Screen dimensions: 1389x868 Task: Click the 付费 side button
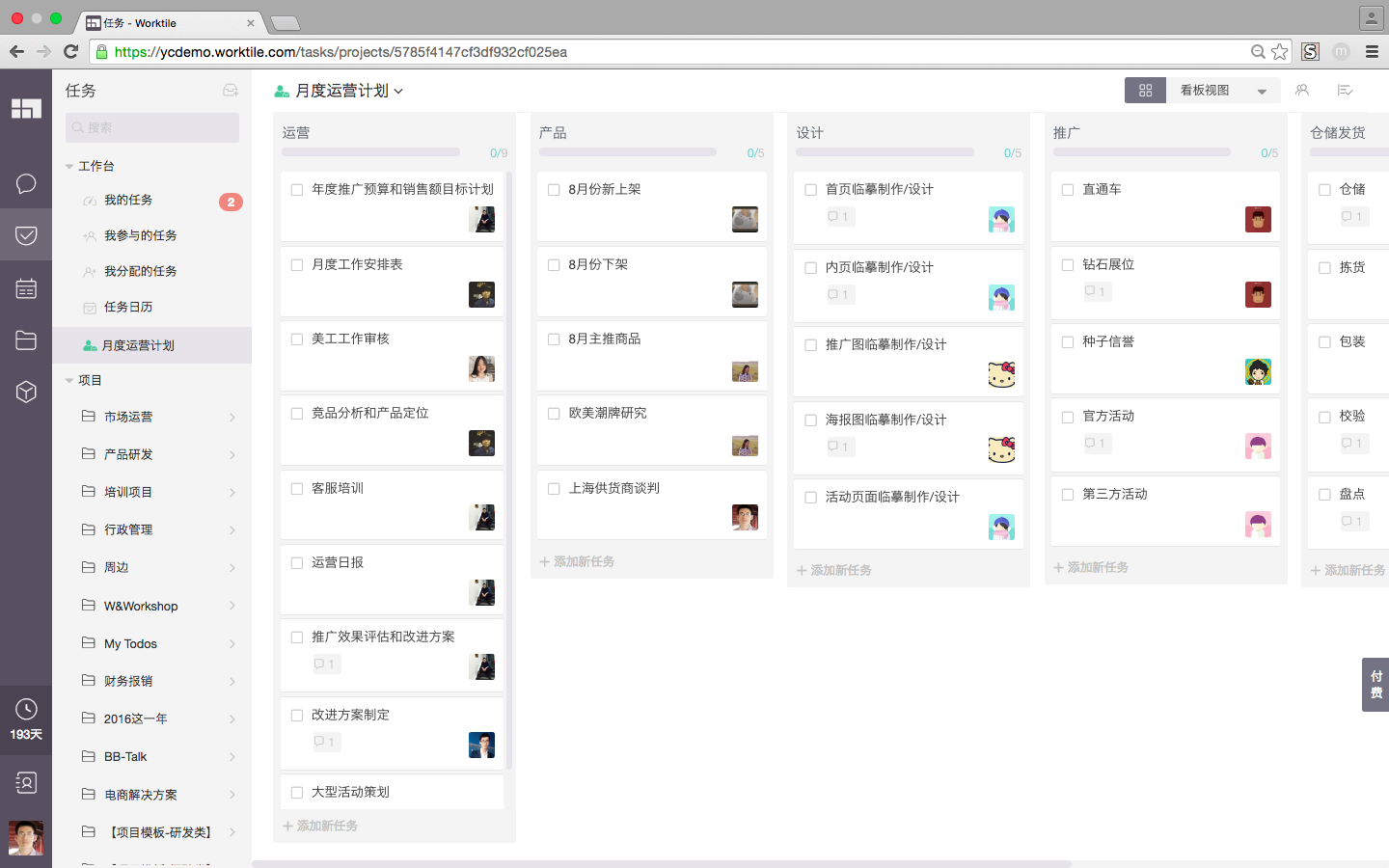tap(1375, 685)
